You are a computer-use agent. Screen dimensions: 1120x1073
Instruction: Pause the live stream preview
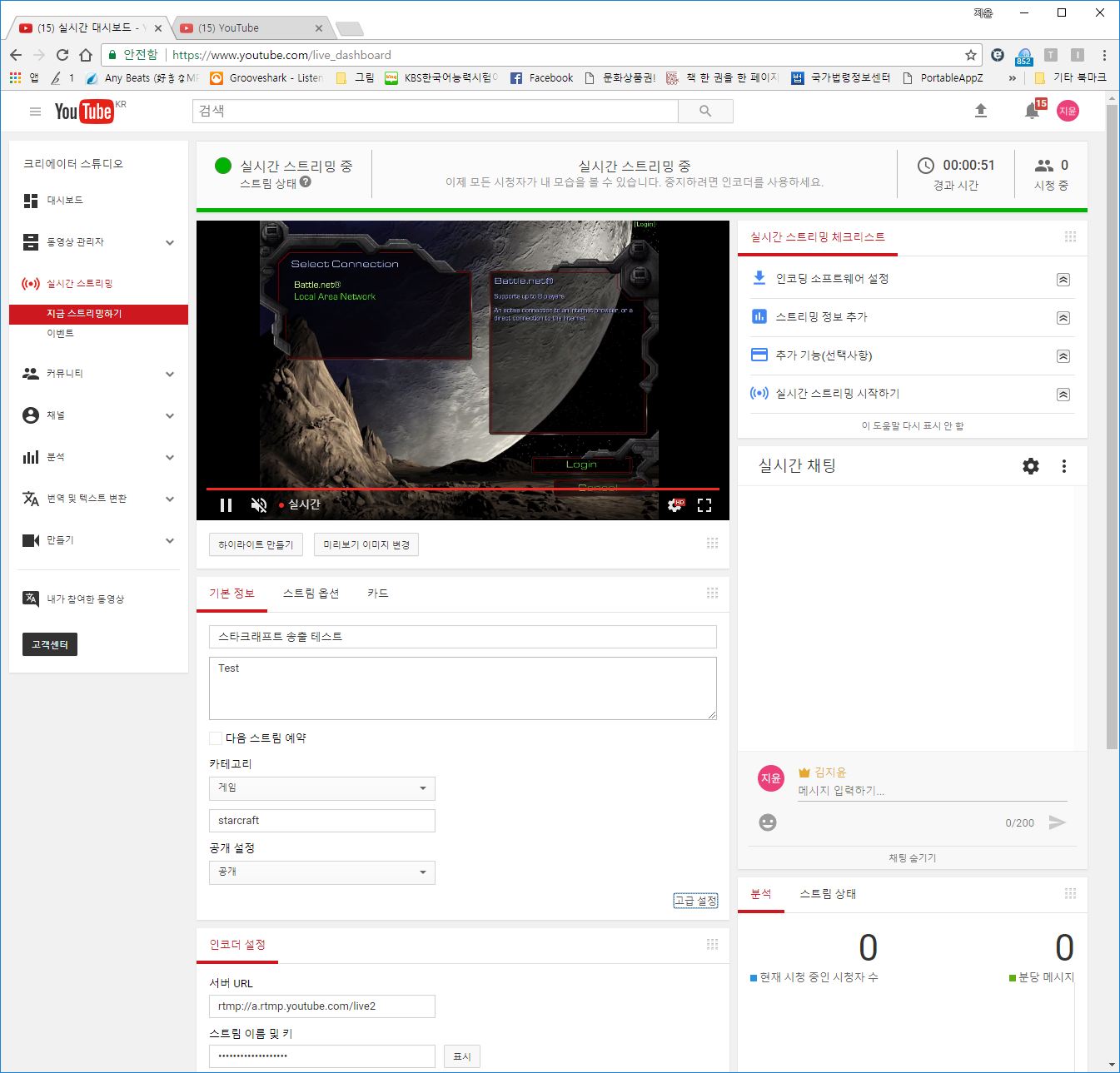tap(226, 504)
